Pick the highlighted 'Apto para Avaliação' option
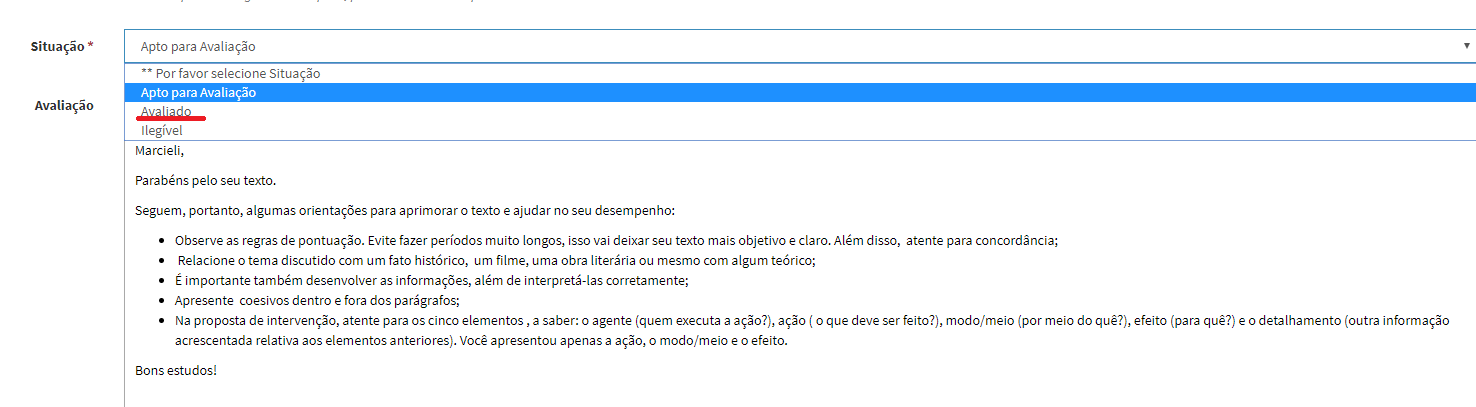The width and height of the screenshot is (1476, 407). pyautogui.click(x=198, y=92)
